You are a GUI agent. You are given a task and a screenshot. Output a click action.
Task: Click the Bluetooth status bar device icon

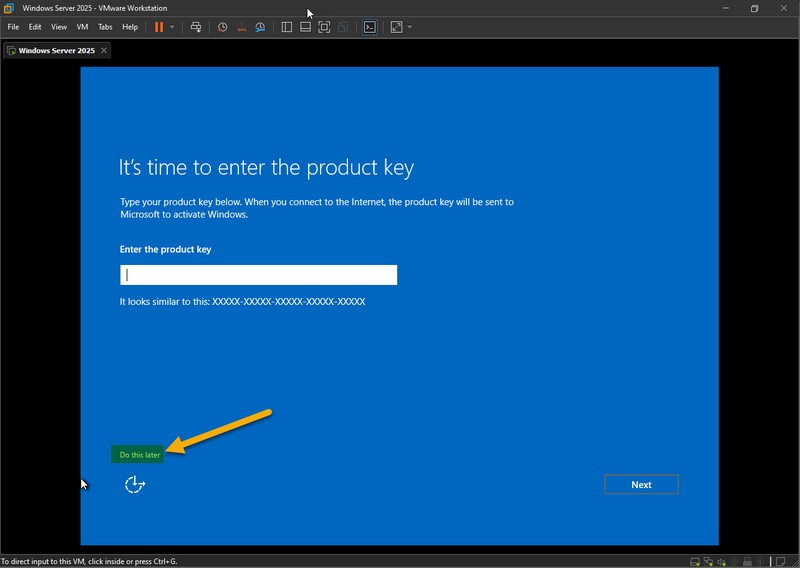click(760, 562)
